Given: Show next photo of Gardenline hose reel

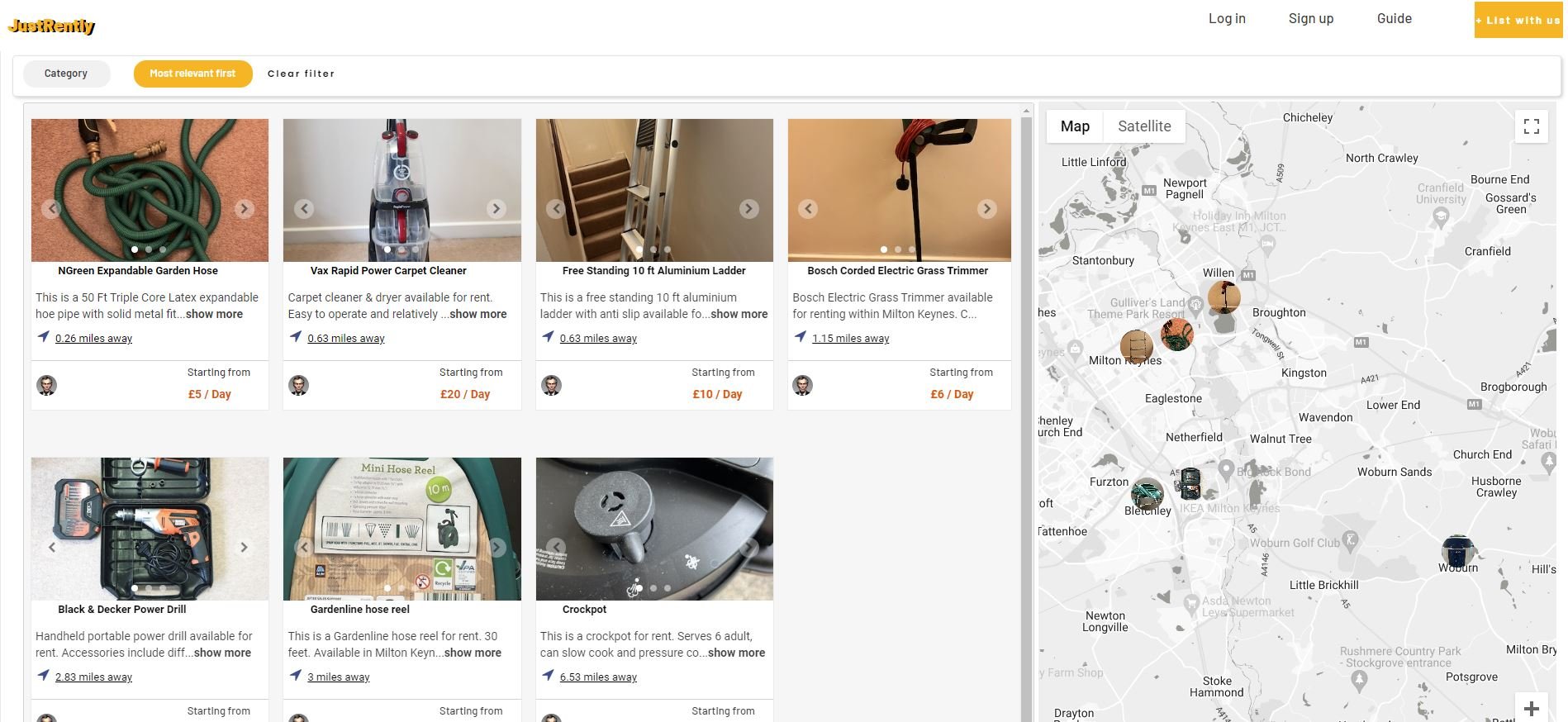Looking at the screenshot, I should pos(497,547).
